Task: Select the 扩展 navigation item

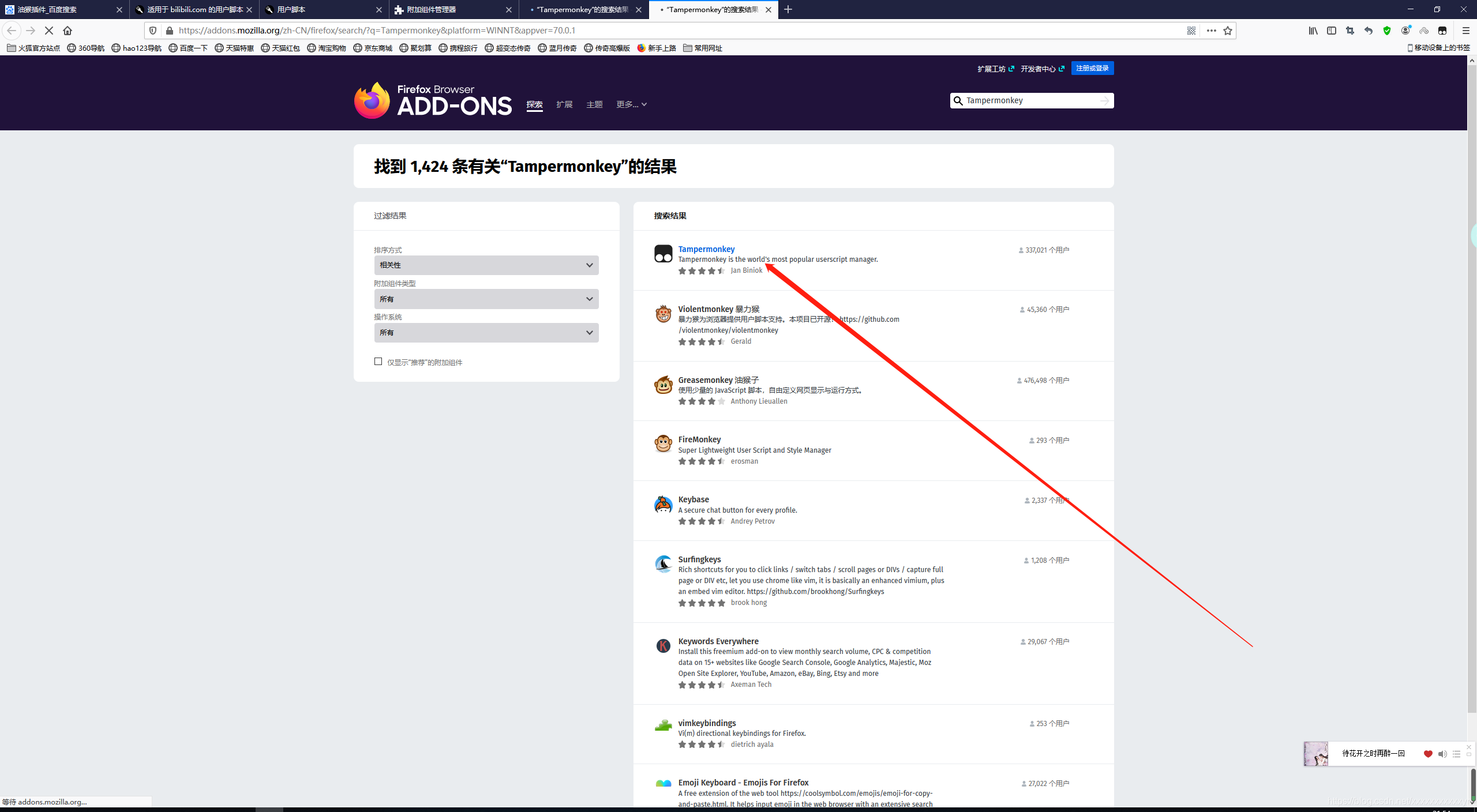Action: tap(564, 104)
